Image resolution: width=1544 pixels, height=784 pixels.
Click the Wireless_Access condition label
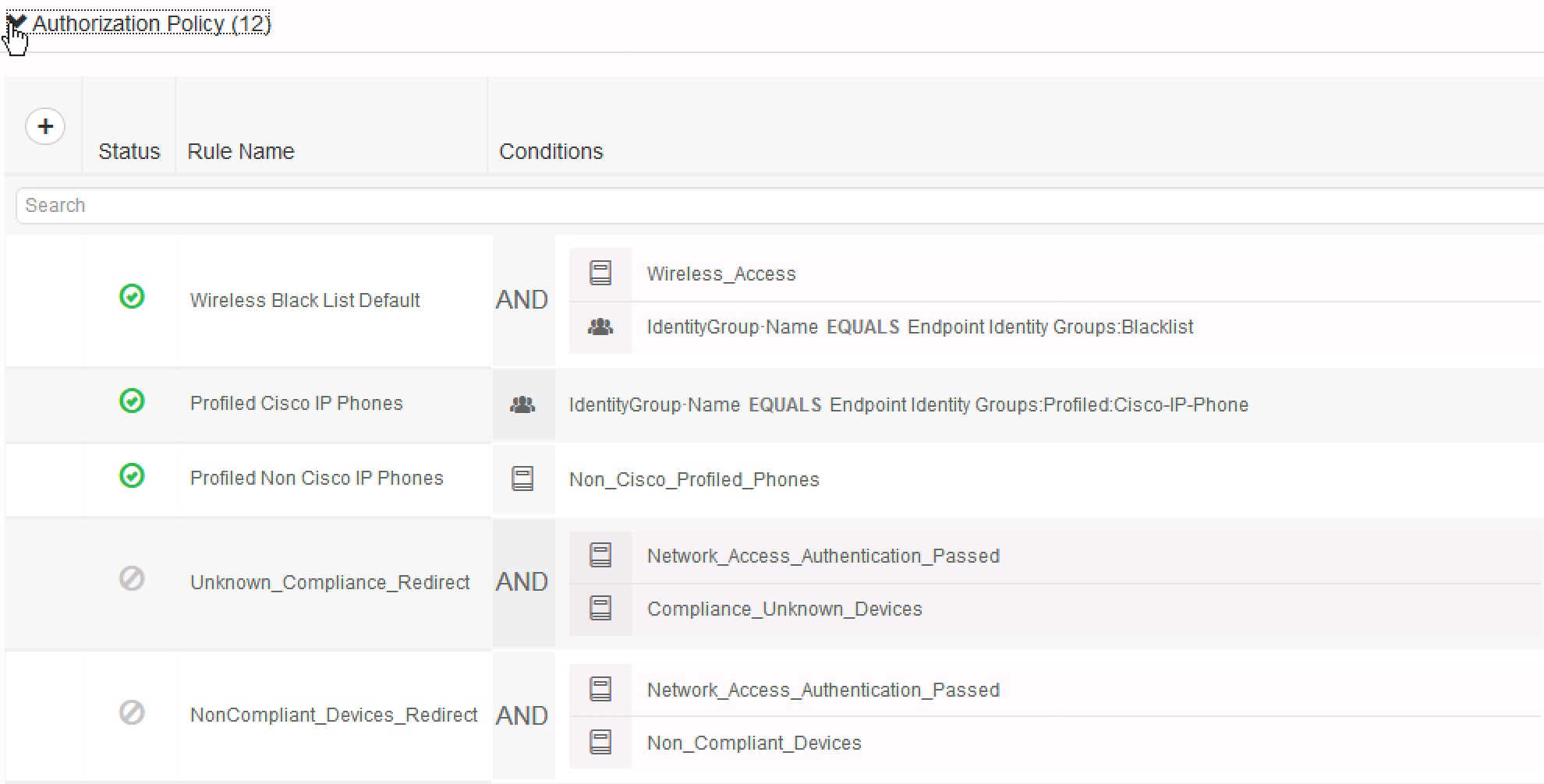721,274
